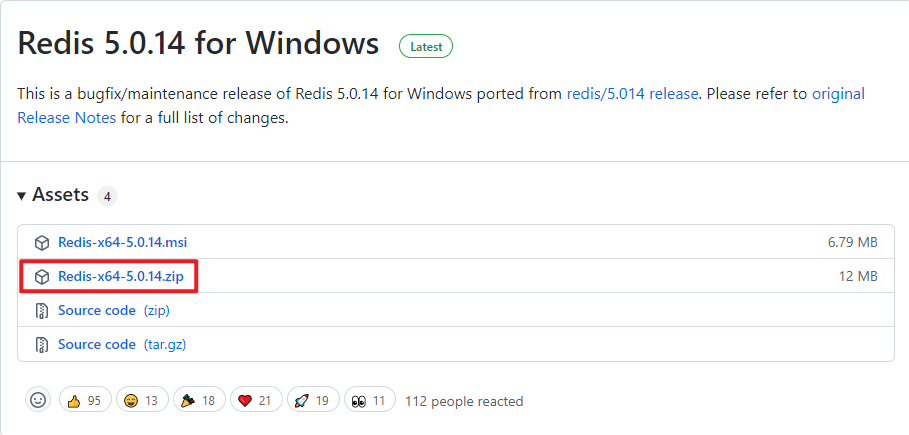909x435 pixels.
Task: Download Source code (tar.gz)
Action: 122,344
